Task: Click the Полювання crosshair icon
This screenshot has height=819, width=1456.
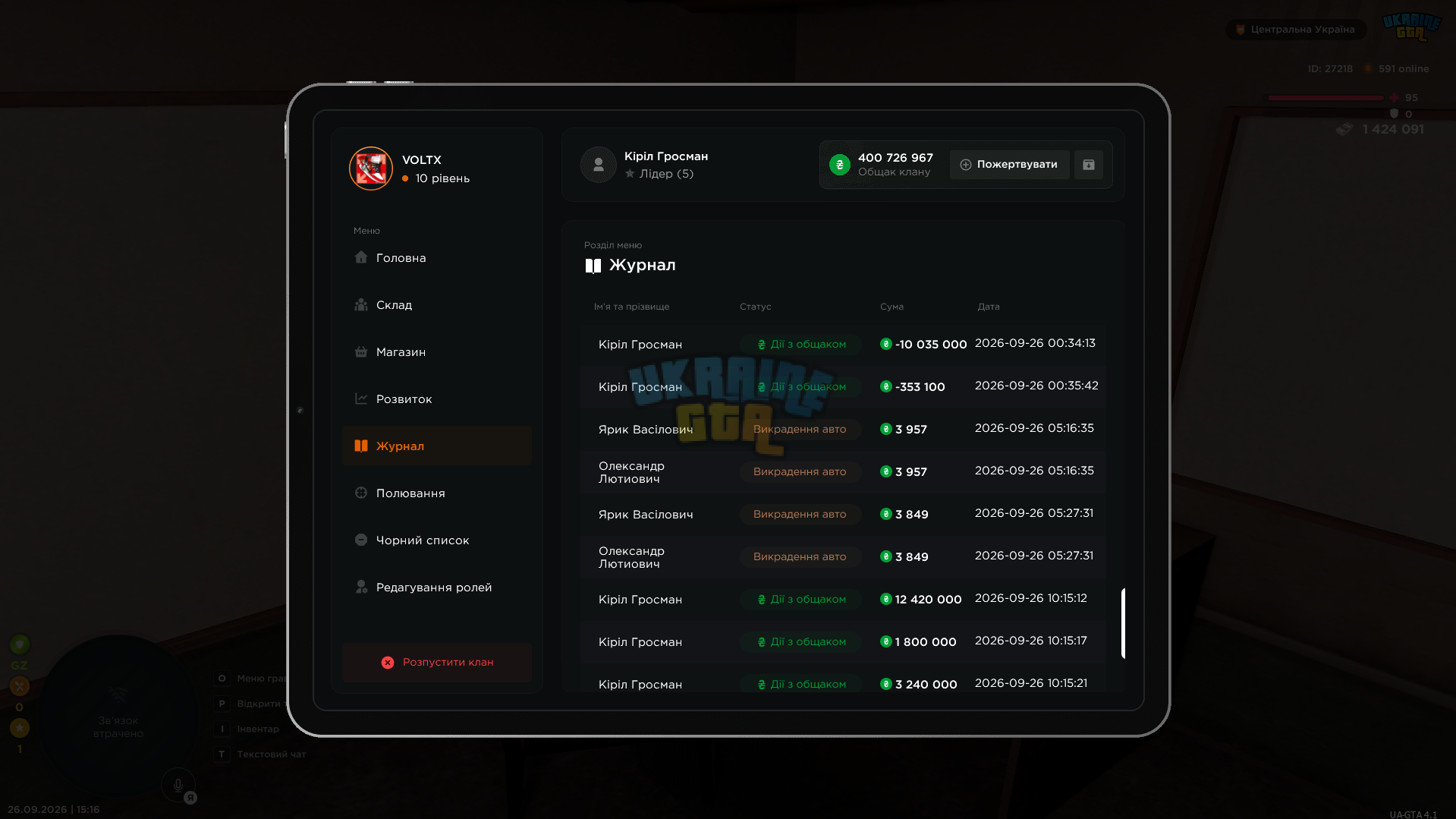Action: (x=361, y=493)
